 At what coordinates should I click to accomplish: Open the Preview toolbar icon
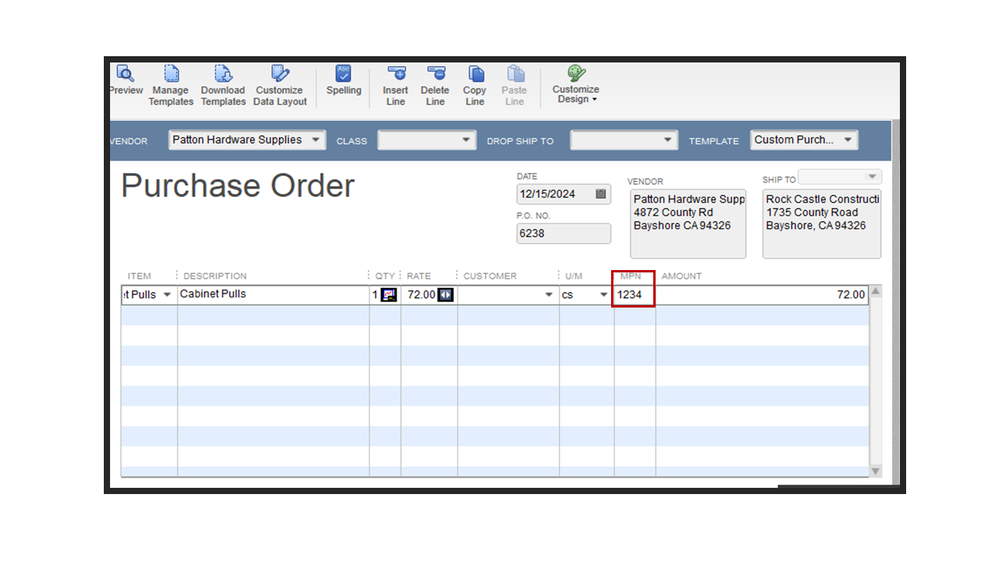click(126, 80)
